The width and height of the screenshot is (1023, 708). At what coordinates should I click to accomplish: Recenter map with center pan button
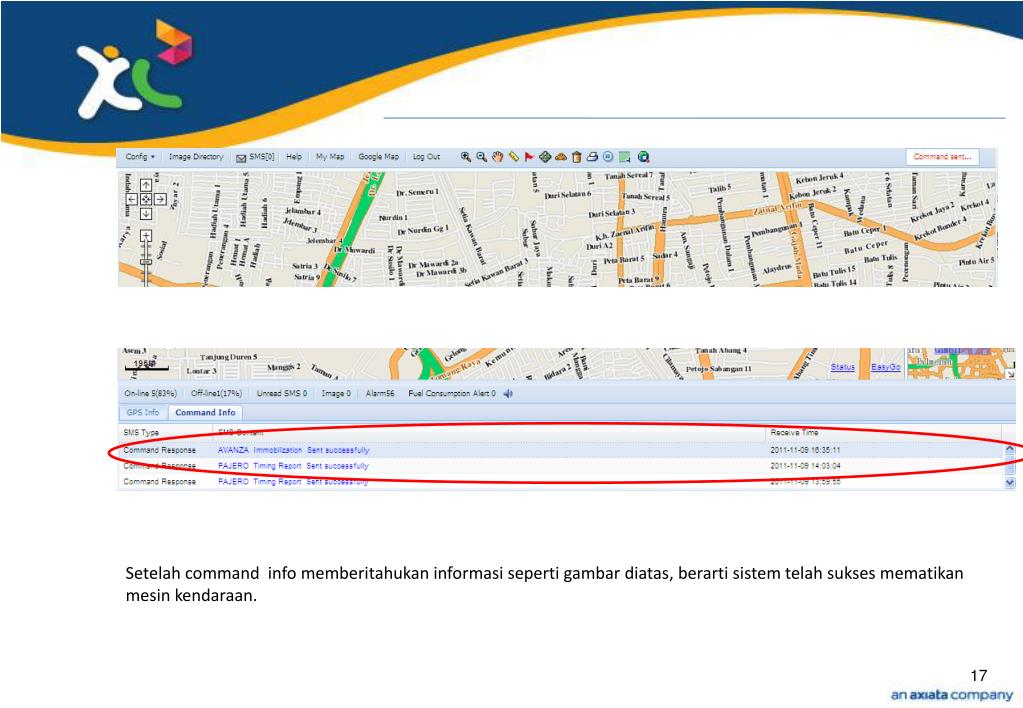pyautogui.click(x=145, y=199)
